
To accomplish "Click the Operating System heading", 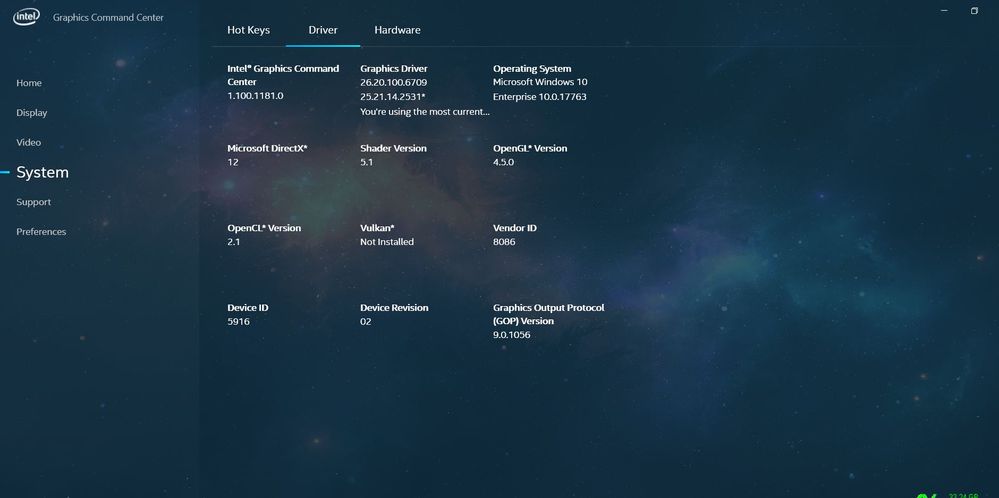I will [532, 68].
